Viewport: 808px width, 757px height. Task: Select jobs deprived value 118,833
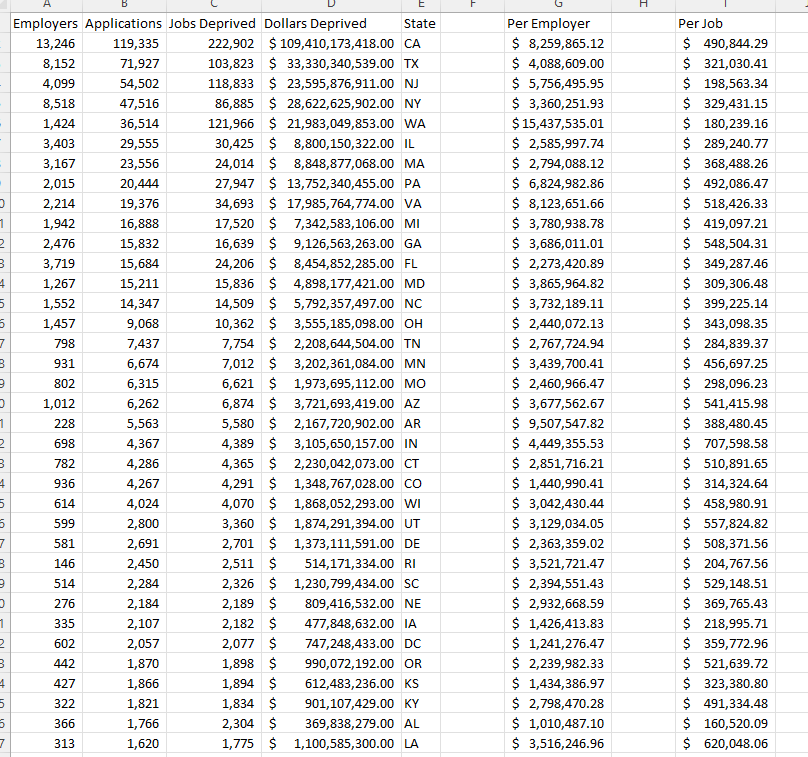[x=214, y=83]
